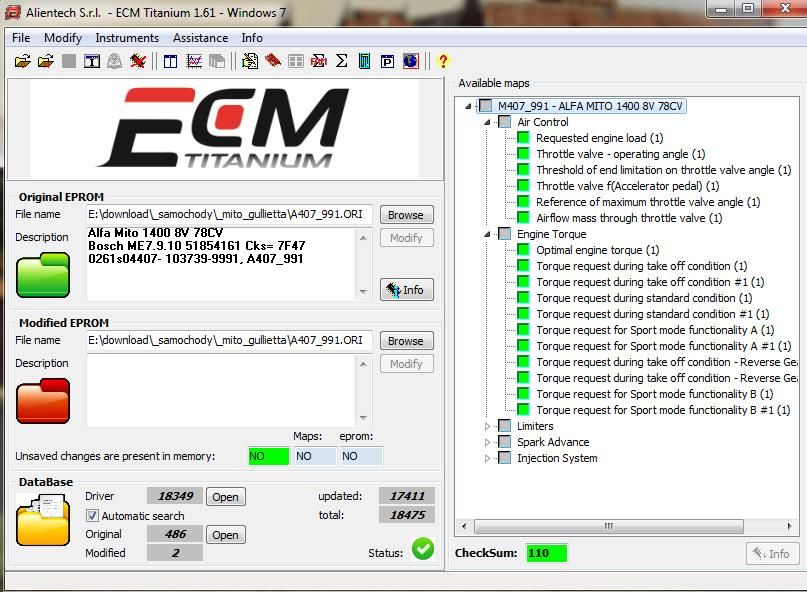Click the green CheckSum value 110
The height and width of the screenshot is (592, 807).
tap(546, 553)
